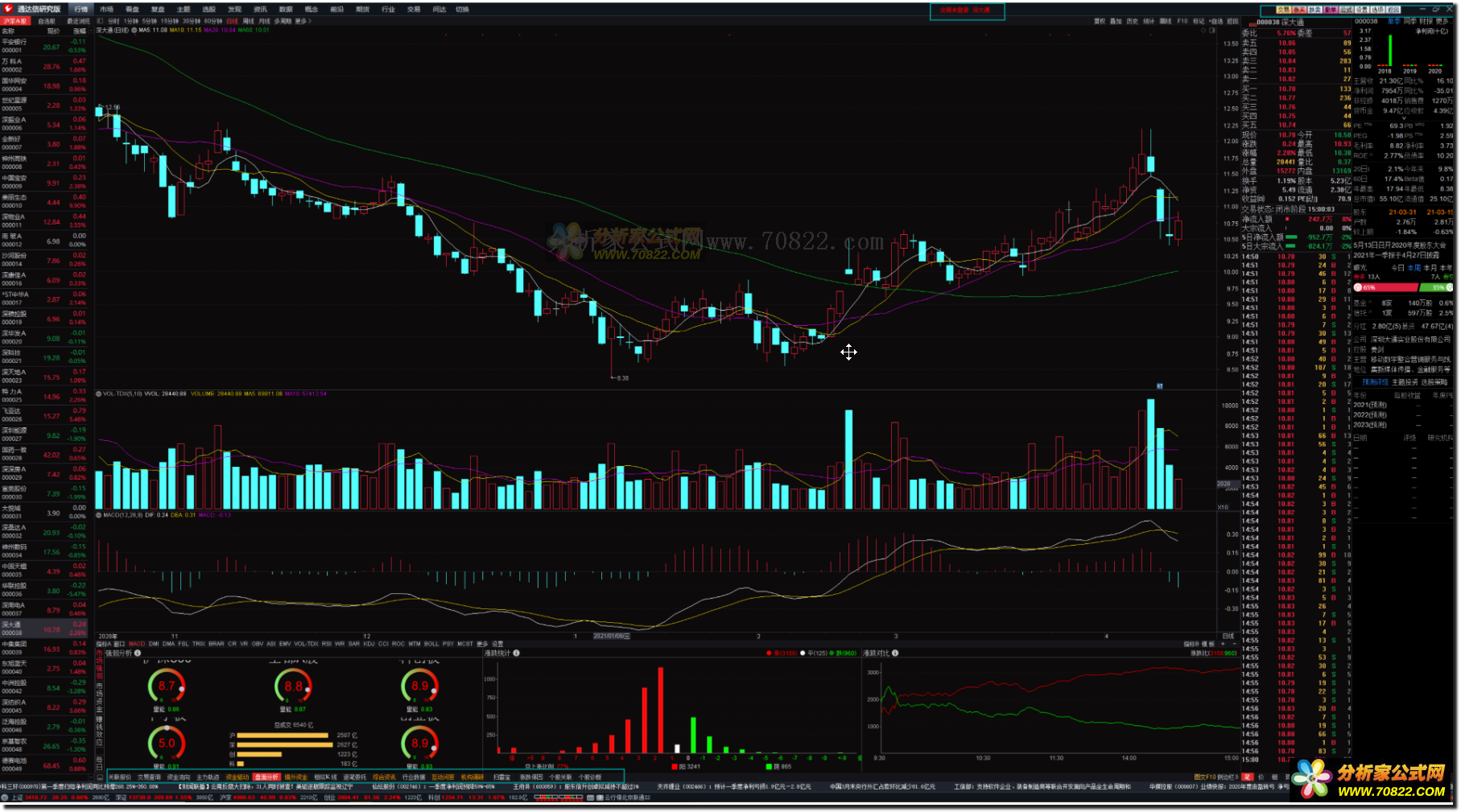This screenshot has width=1461, height=812.
Task: Open the info icon beside 强弱分析
Action: [x=138, y=653]
